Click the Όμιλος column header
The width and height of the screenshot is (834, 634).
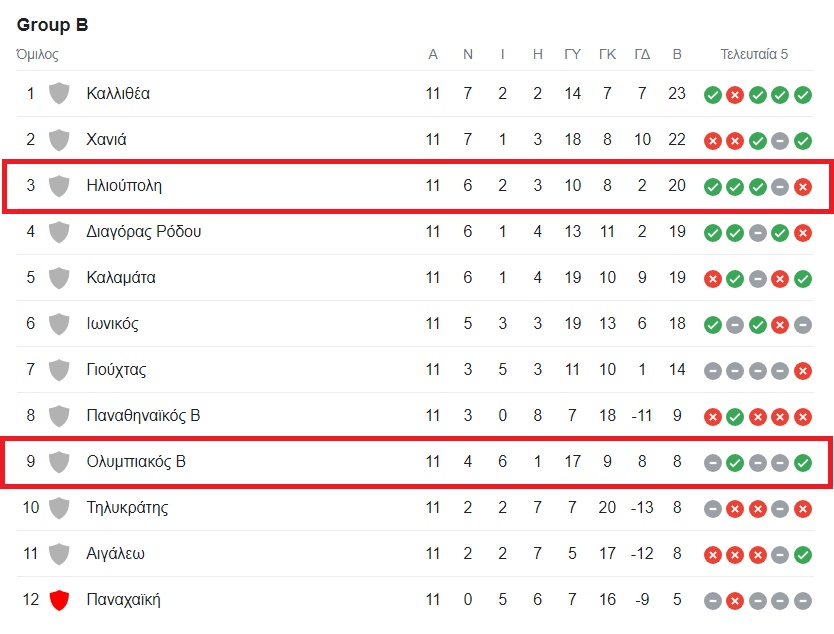37,54
